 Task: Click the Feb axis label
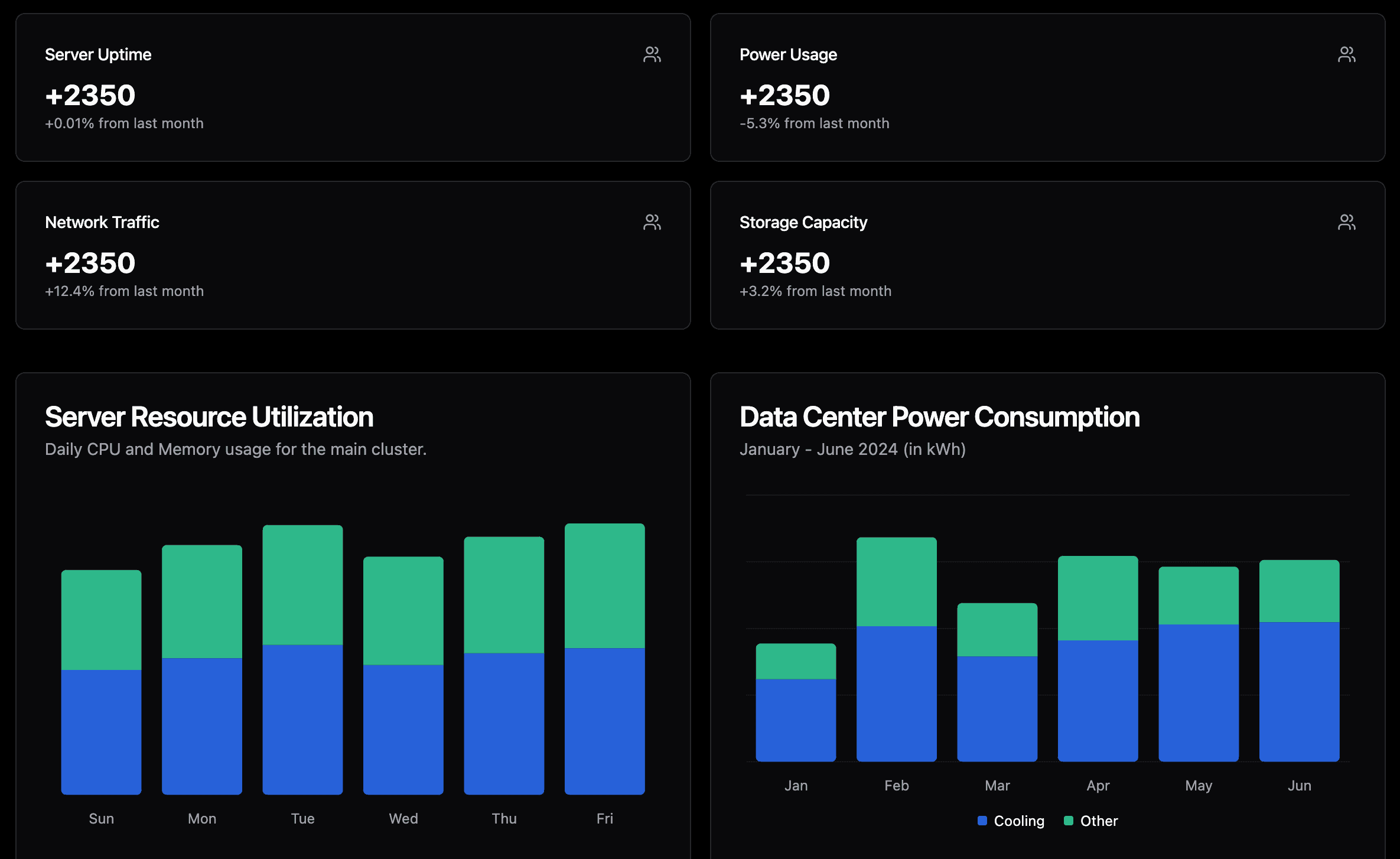point(897,786)
